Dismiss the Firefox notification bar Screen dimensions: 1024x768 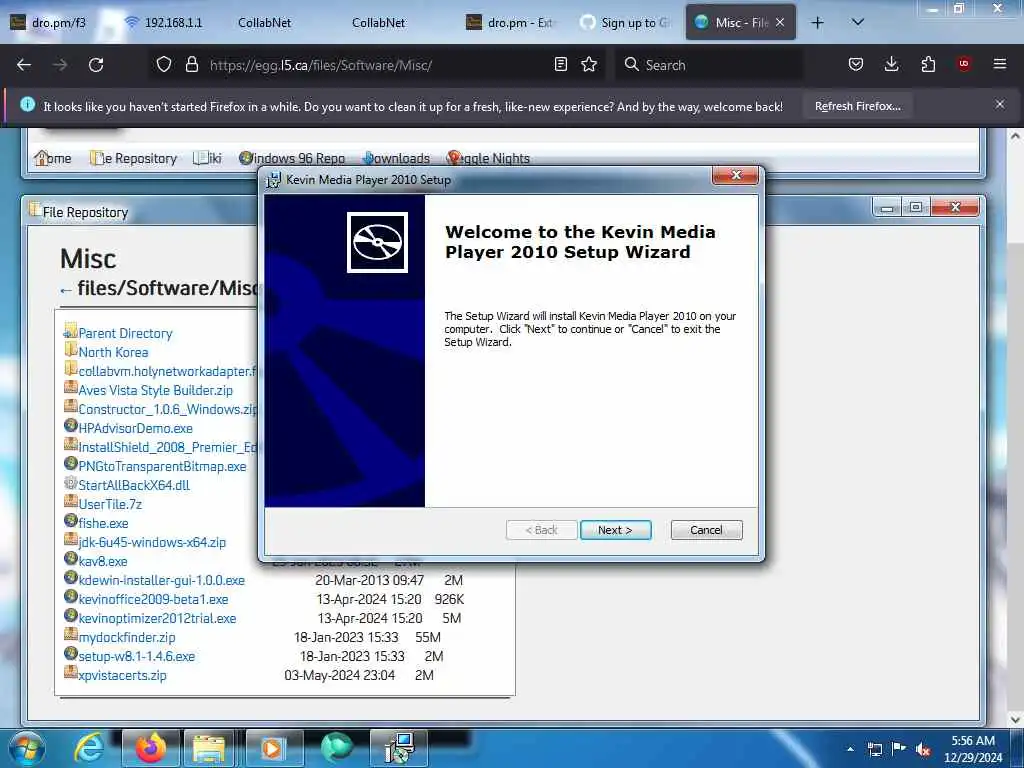pos(999,104)
